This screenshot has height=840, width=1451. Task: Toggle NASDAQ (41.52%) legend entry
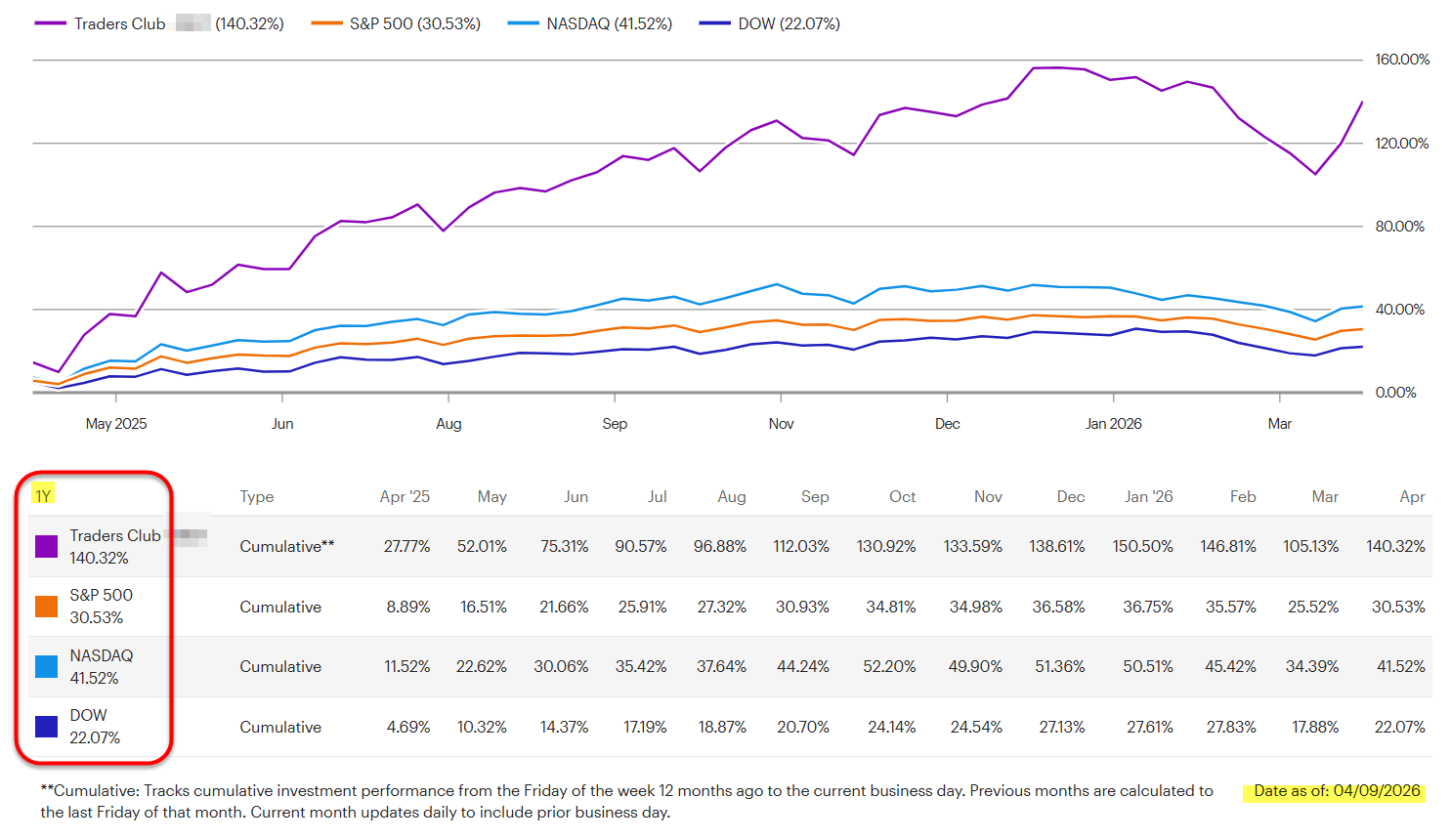(x=590, y=23)
